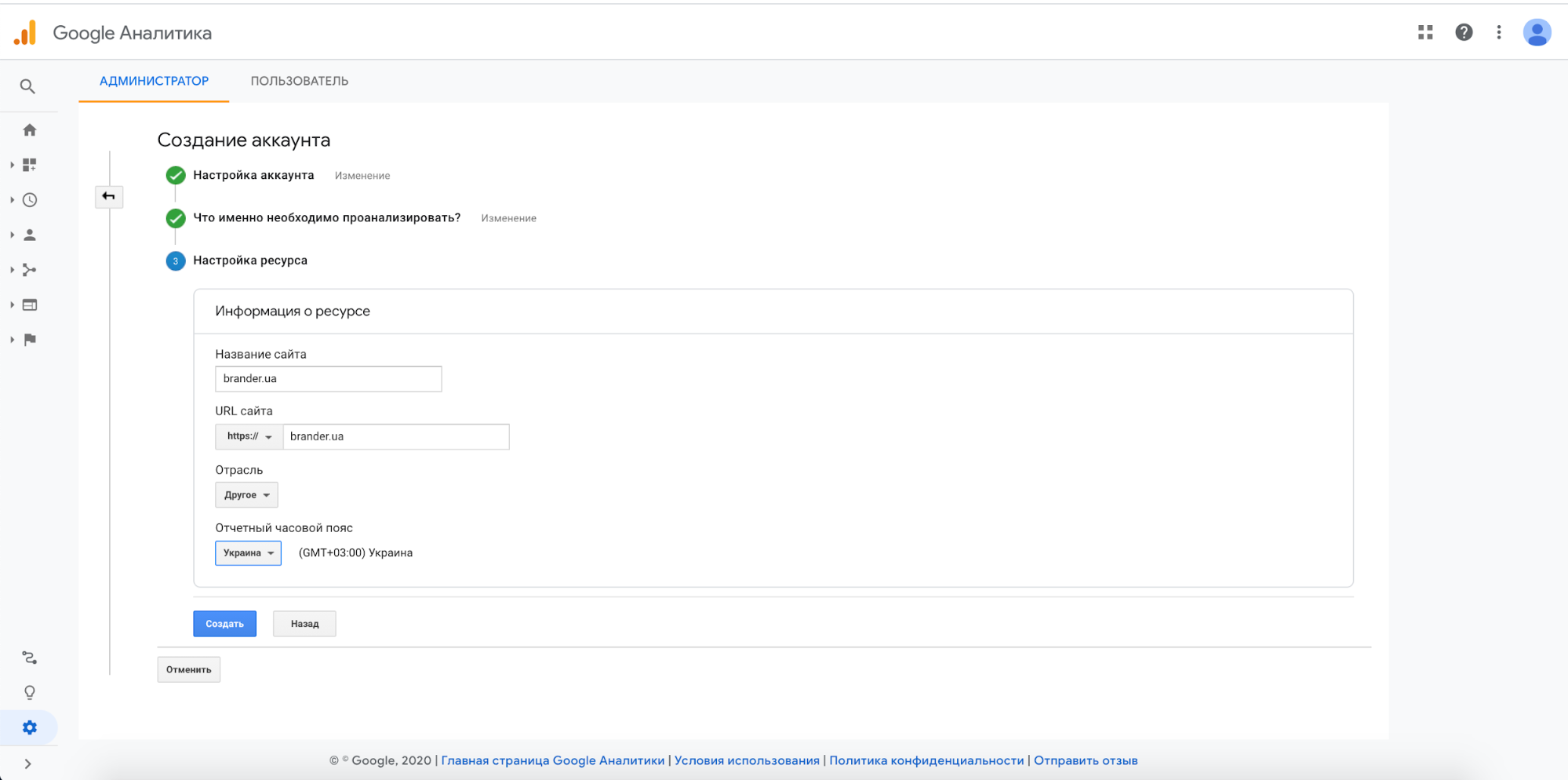1568x780 pixels.
Task: Open the Discover lightbulb icon
Action: tap(30, 692)
